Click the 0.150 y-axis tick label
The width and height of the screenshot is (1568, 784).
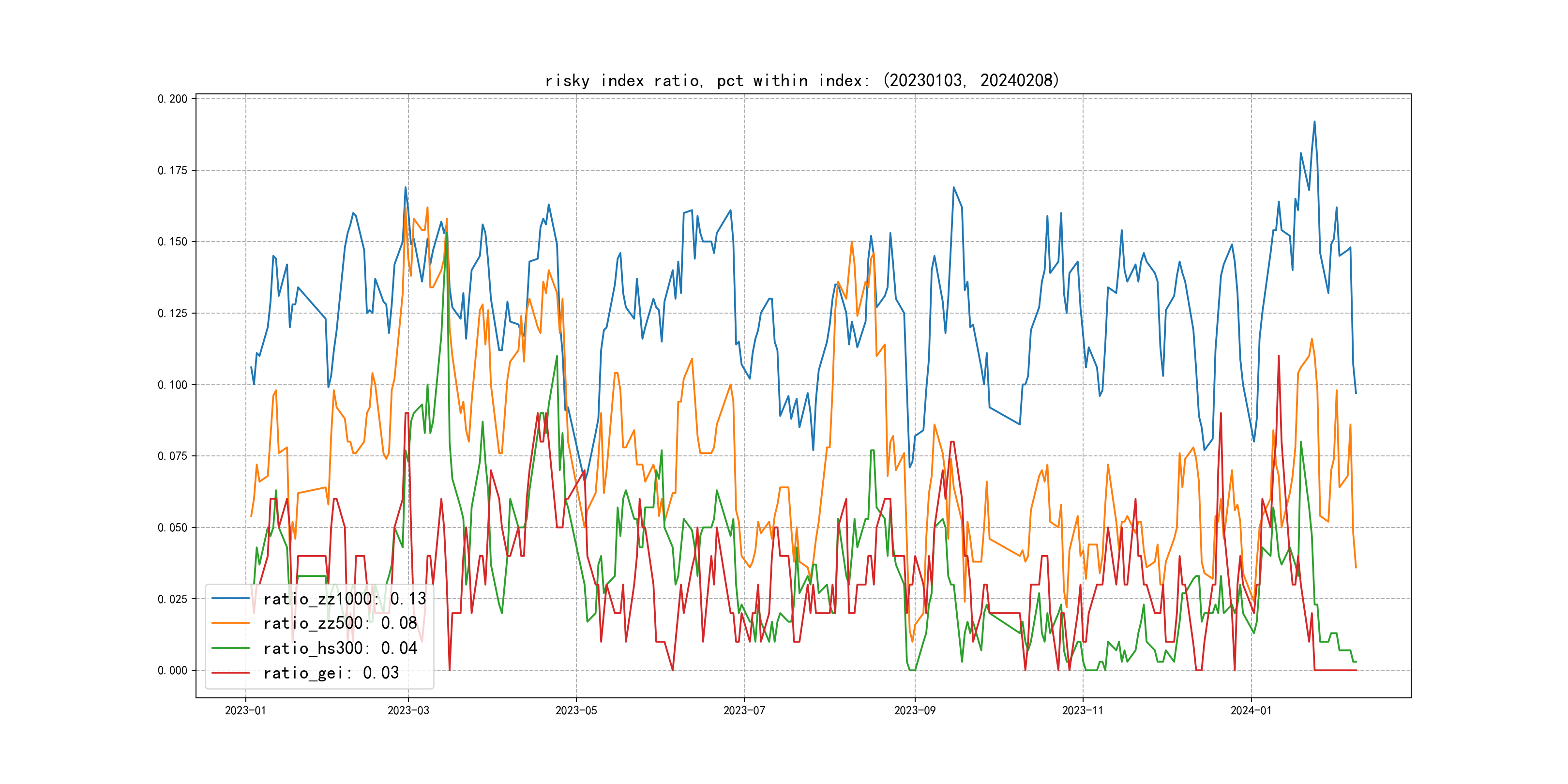[172, 241]
